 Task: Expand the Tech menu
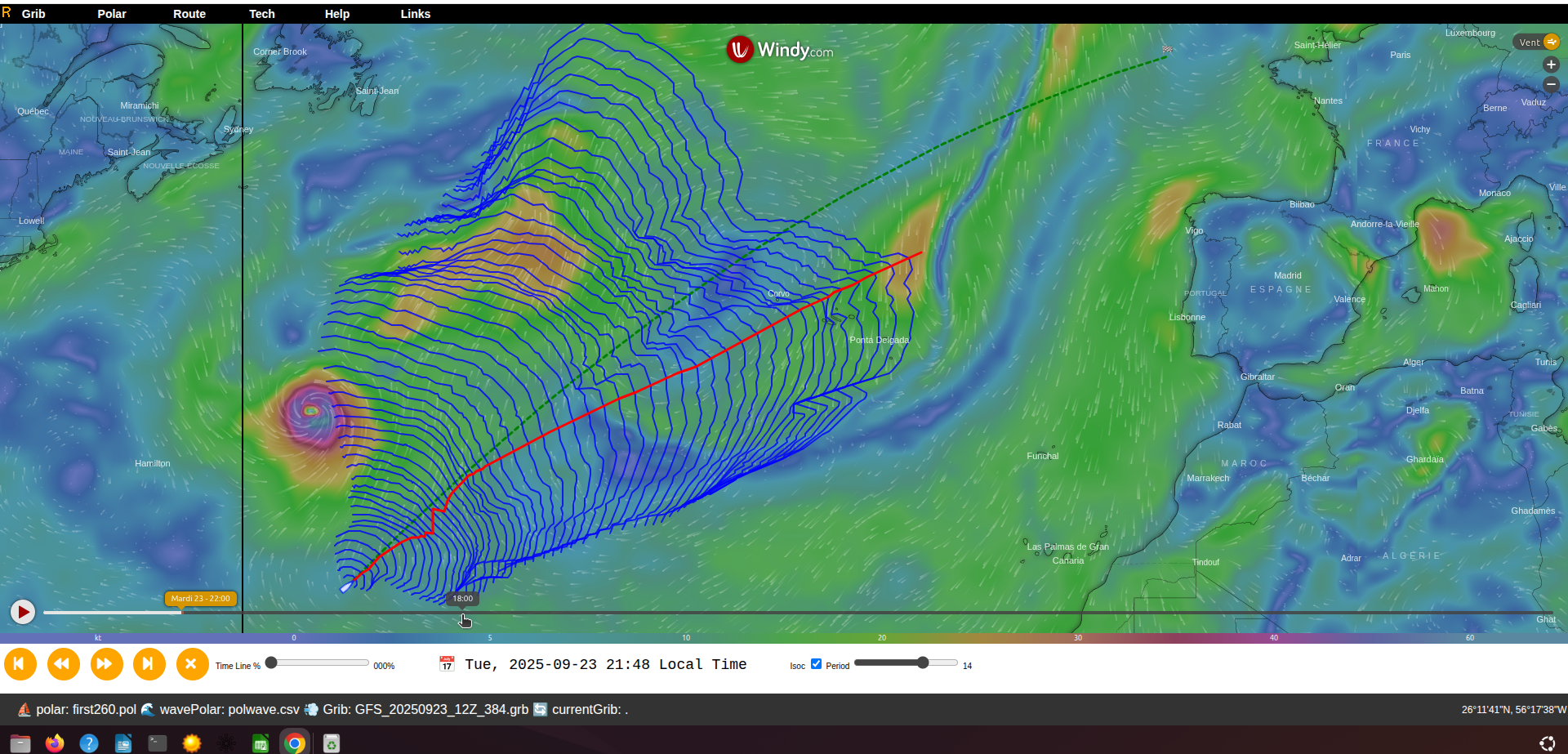pos(262,14)
